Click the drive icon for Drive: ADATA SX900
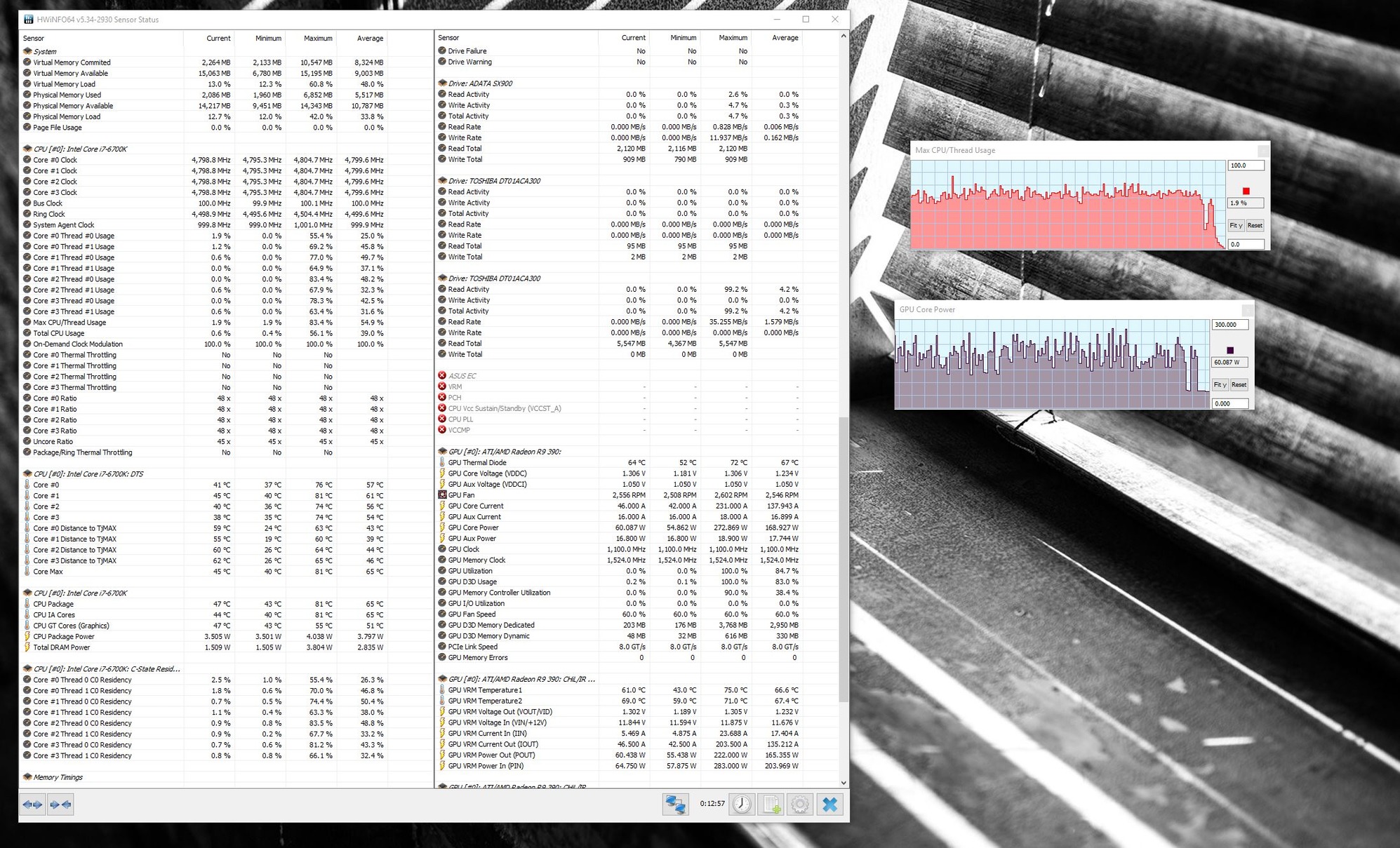The image size is (1400, 848). coord(442,83)
